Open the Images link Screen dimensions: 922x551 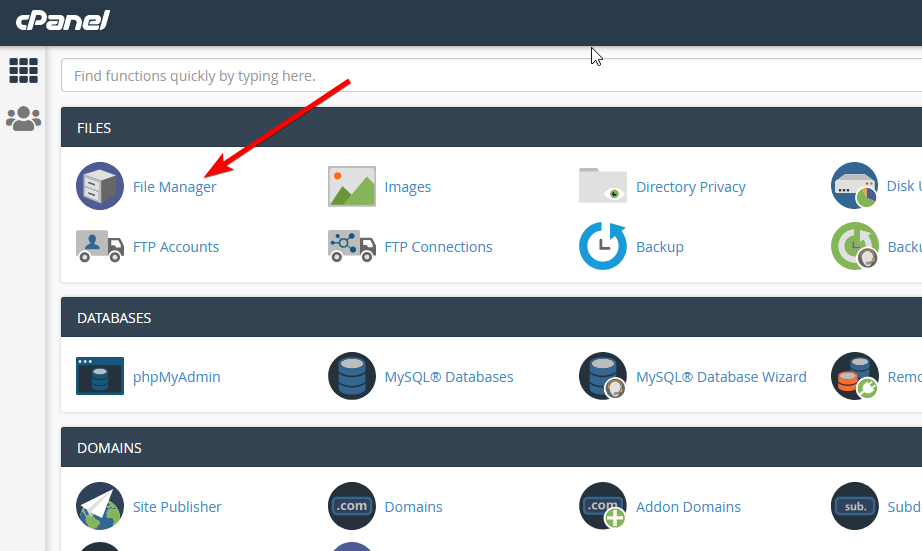[407, 187]
